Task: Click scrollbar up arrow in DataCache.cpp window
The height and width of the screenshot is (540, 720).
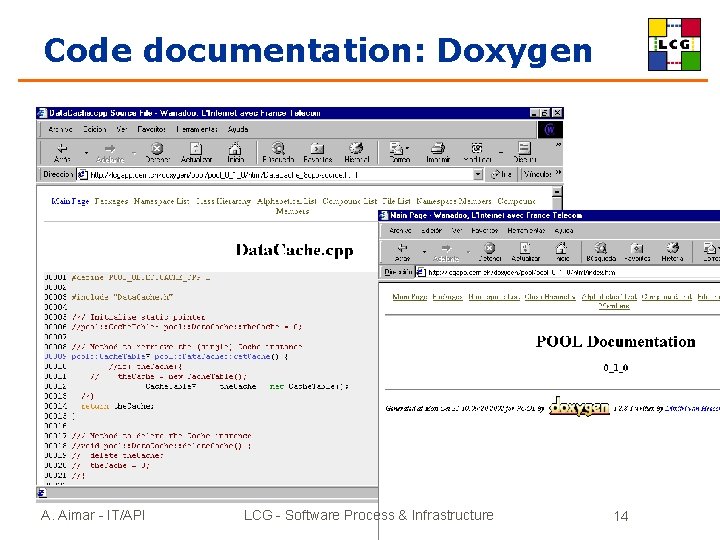Action: [557, 191]
